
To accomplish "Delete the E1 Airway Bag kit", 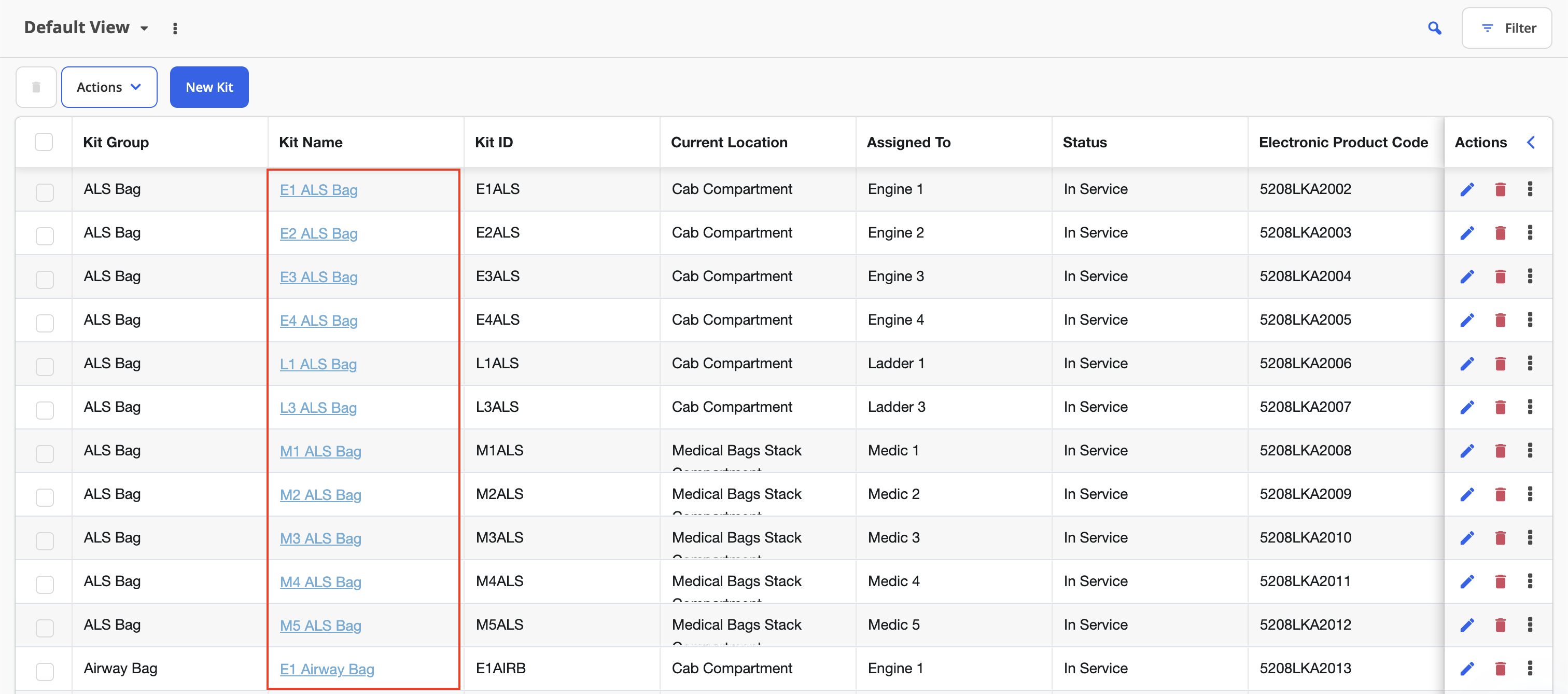I will coord(1500,669).
